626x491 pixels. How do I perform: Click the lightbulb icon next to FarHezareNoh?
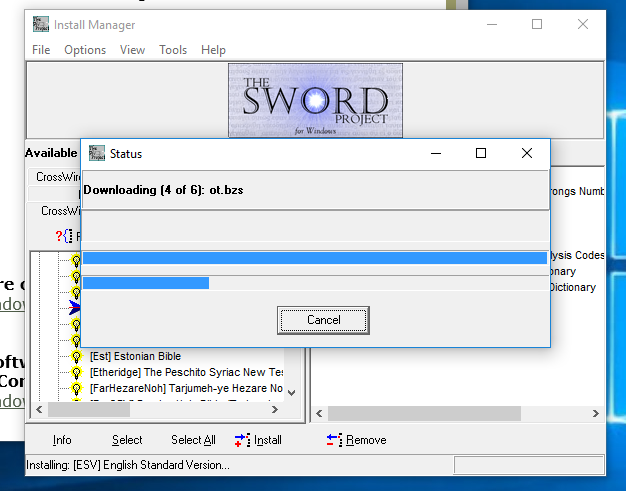pos(76,388)
